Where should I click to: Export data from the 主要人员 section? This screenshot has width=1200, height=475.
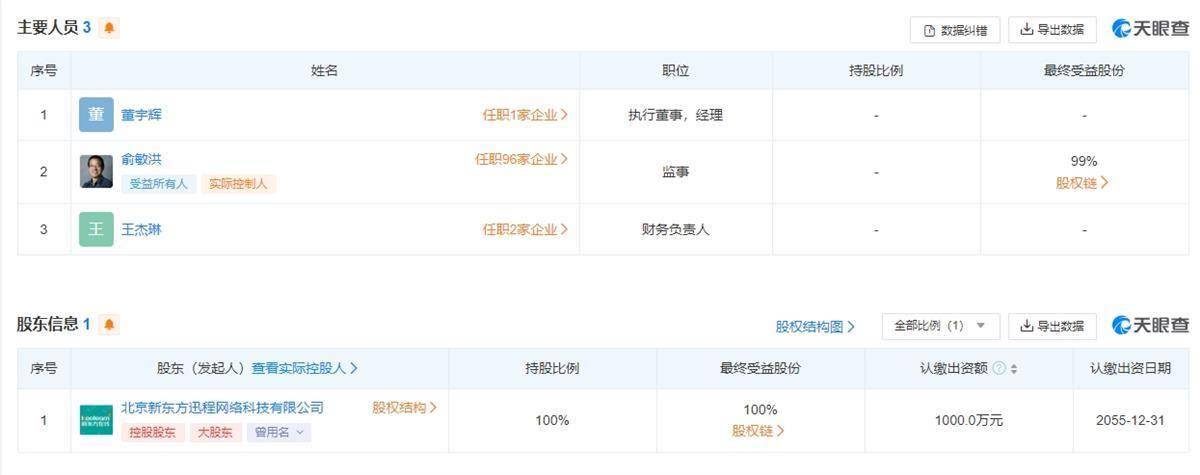tap(1052, 30)
